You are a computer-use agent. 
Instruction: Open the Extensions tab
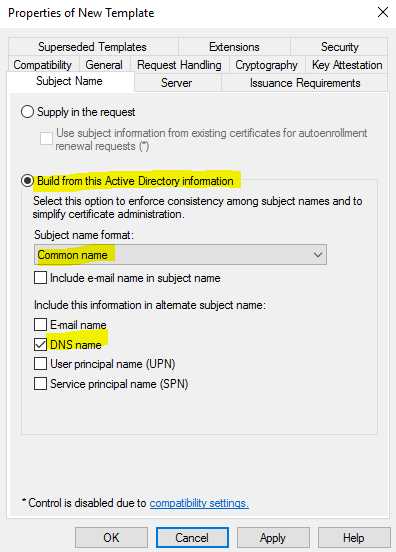(x=234, y=46)
